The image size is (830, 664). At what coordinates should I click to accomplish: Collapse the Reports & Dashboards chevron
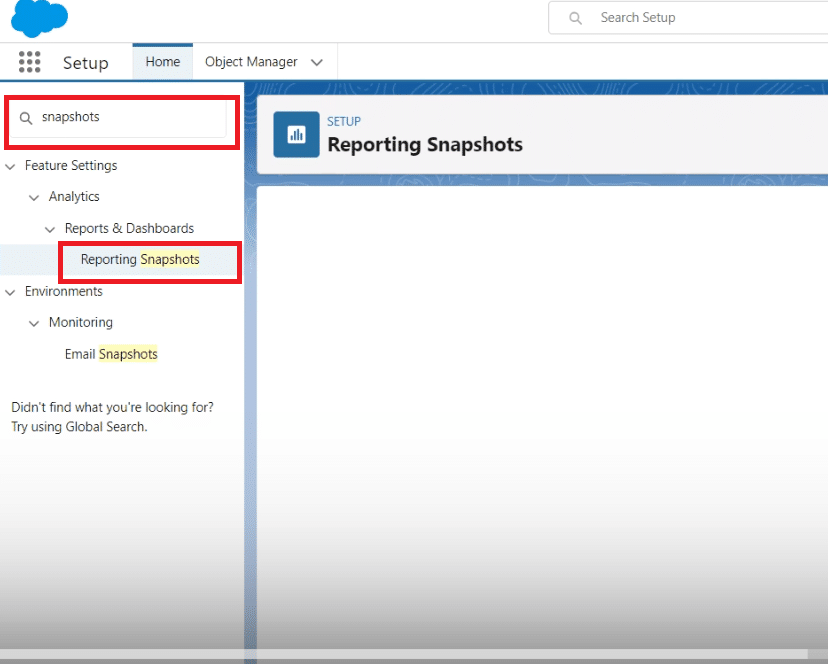50,229
